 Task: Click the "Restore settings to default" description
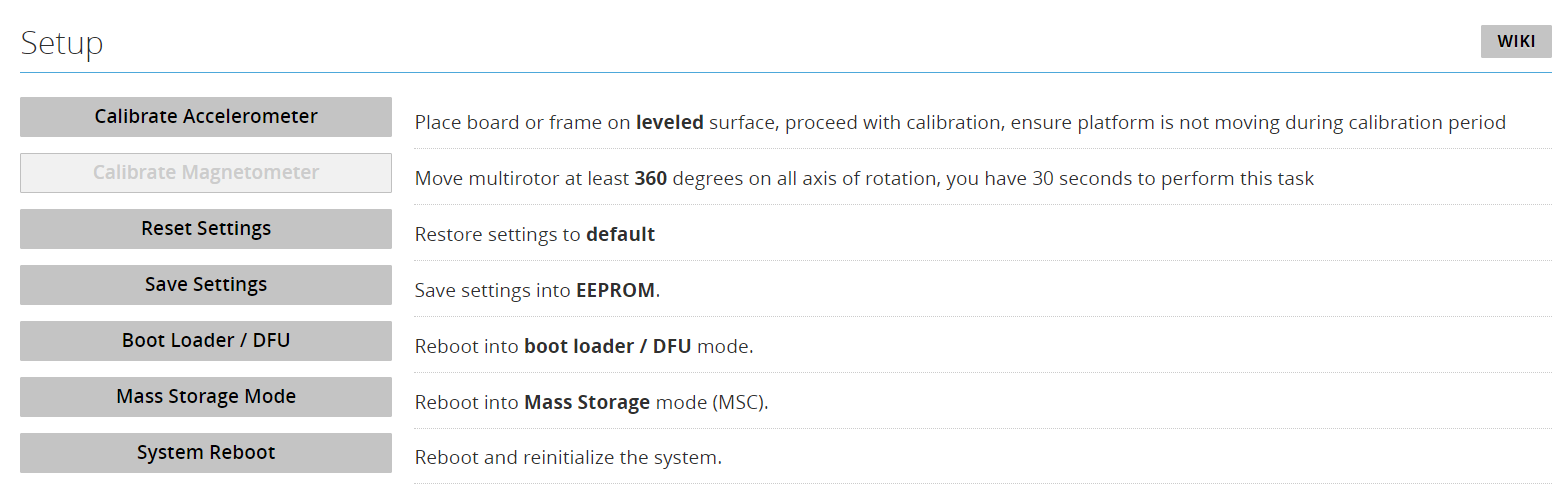[x=534, y=235]
